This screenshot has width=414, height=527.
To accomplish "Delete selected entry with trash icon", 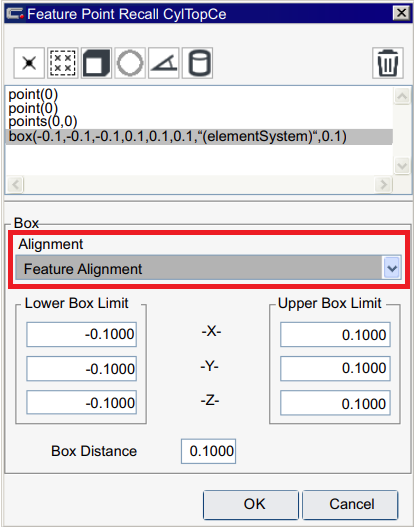I will coord(388,63).
